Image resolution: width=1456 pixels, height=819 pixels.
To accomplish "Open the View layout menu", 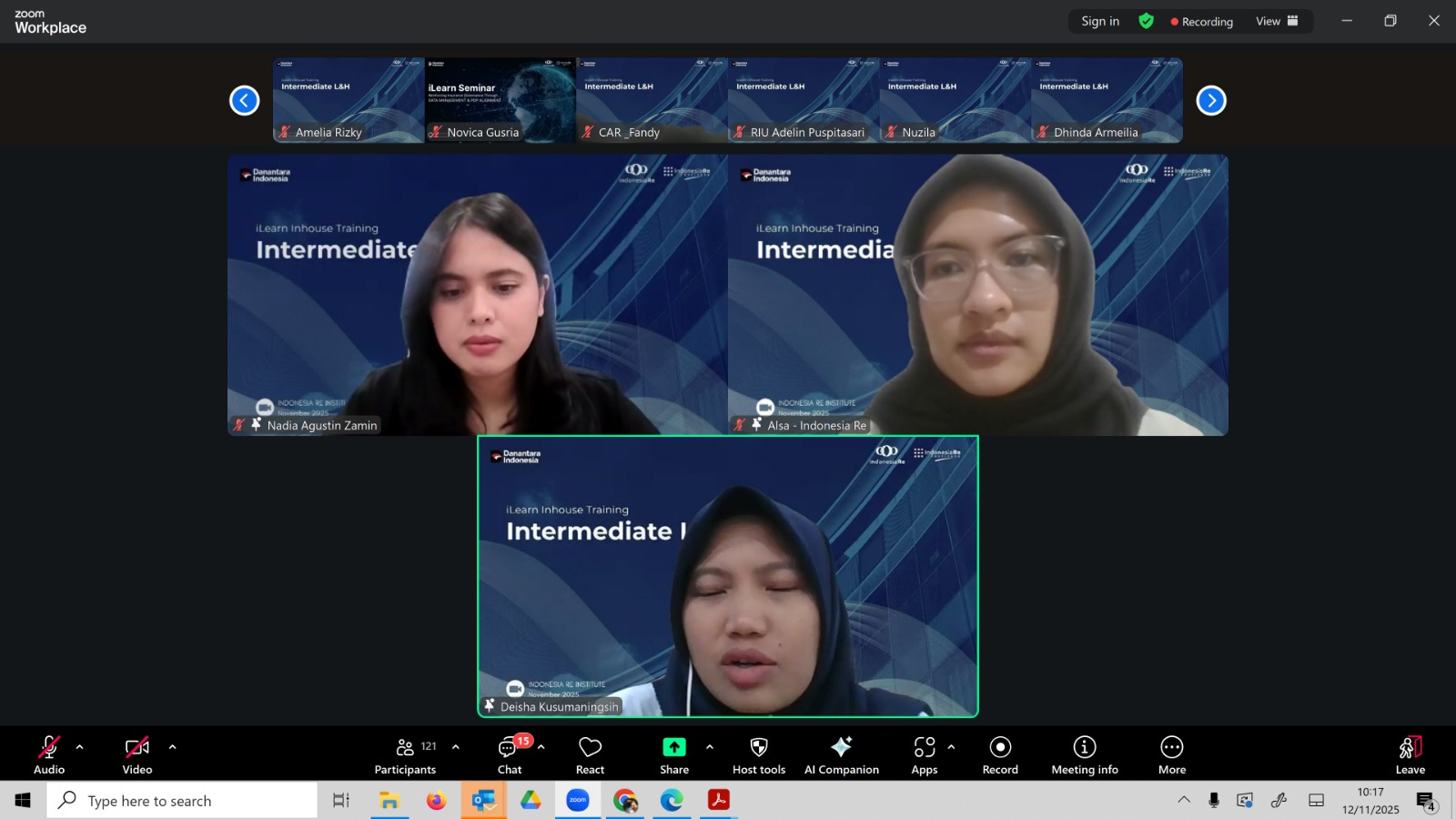I will (x=1277, y=21).
